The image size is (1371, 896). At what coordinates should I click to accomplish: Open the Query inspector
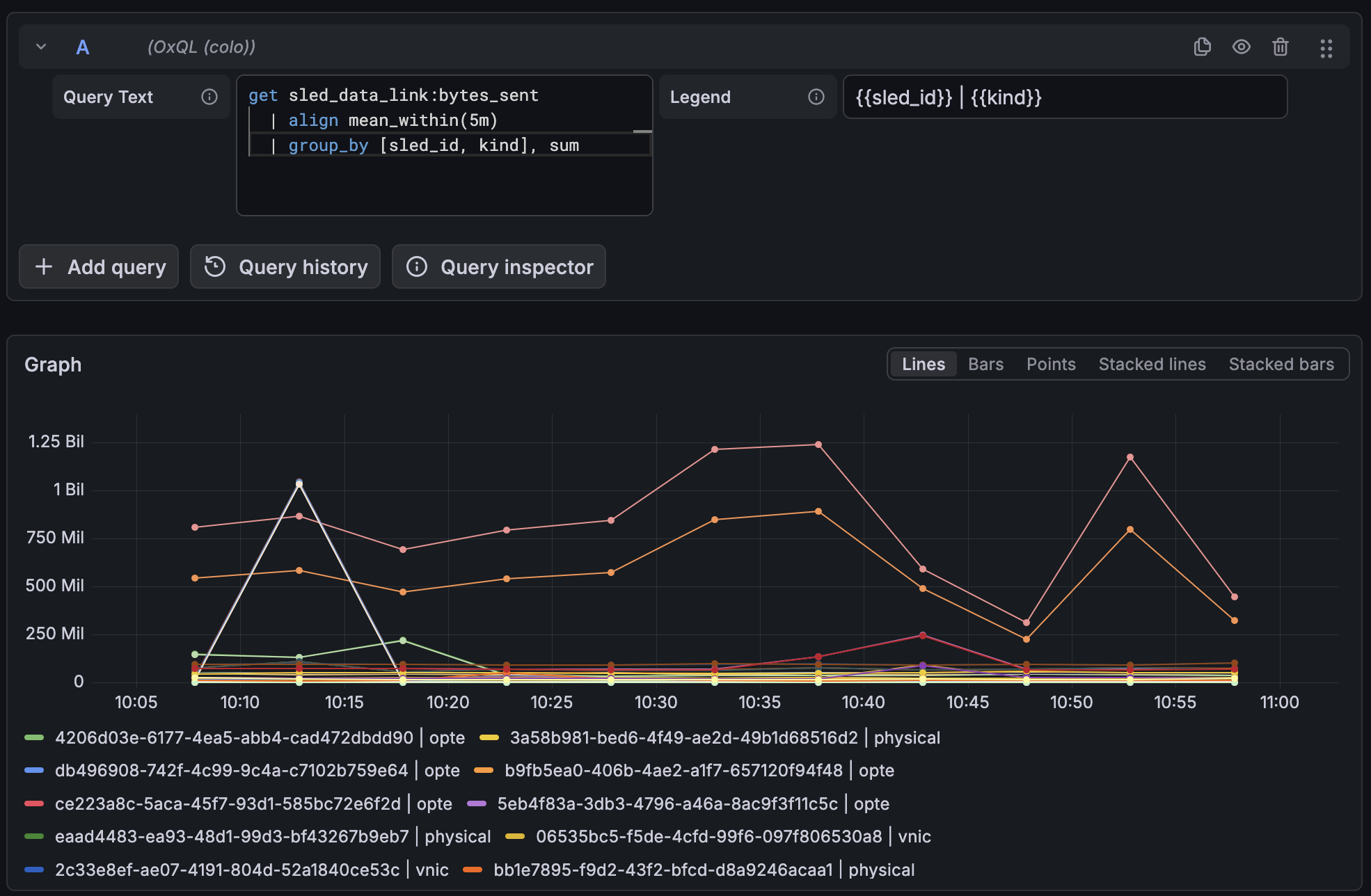499,266
